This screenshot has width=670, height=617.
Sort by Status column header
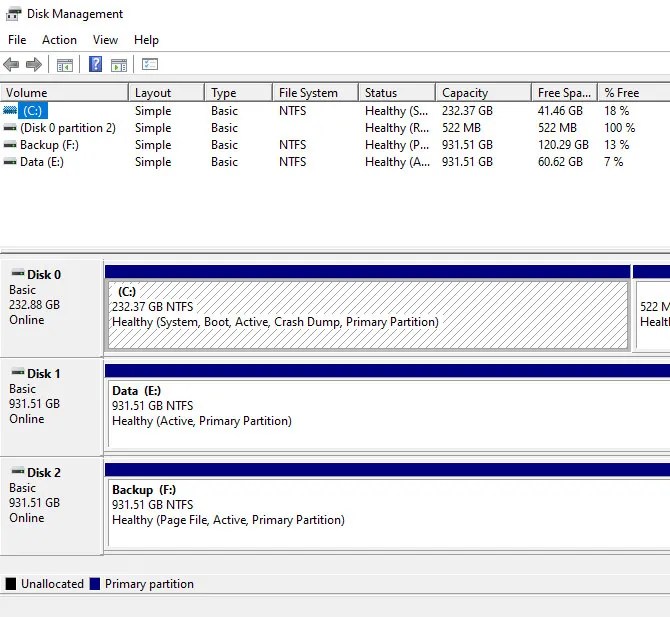tap(397, 93)
